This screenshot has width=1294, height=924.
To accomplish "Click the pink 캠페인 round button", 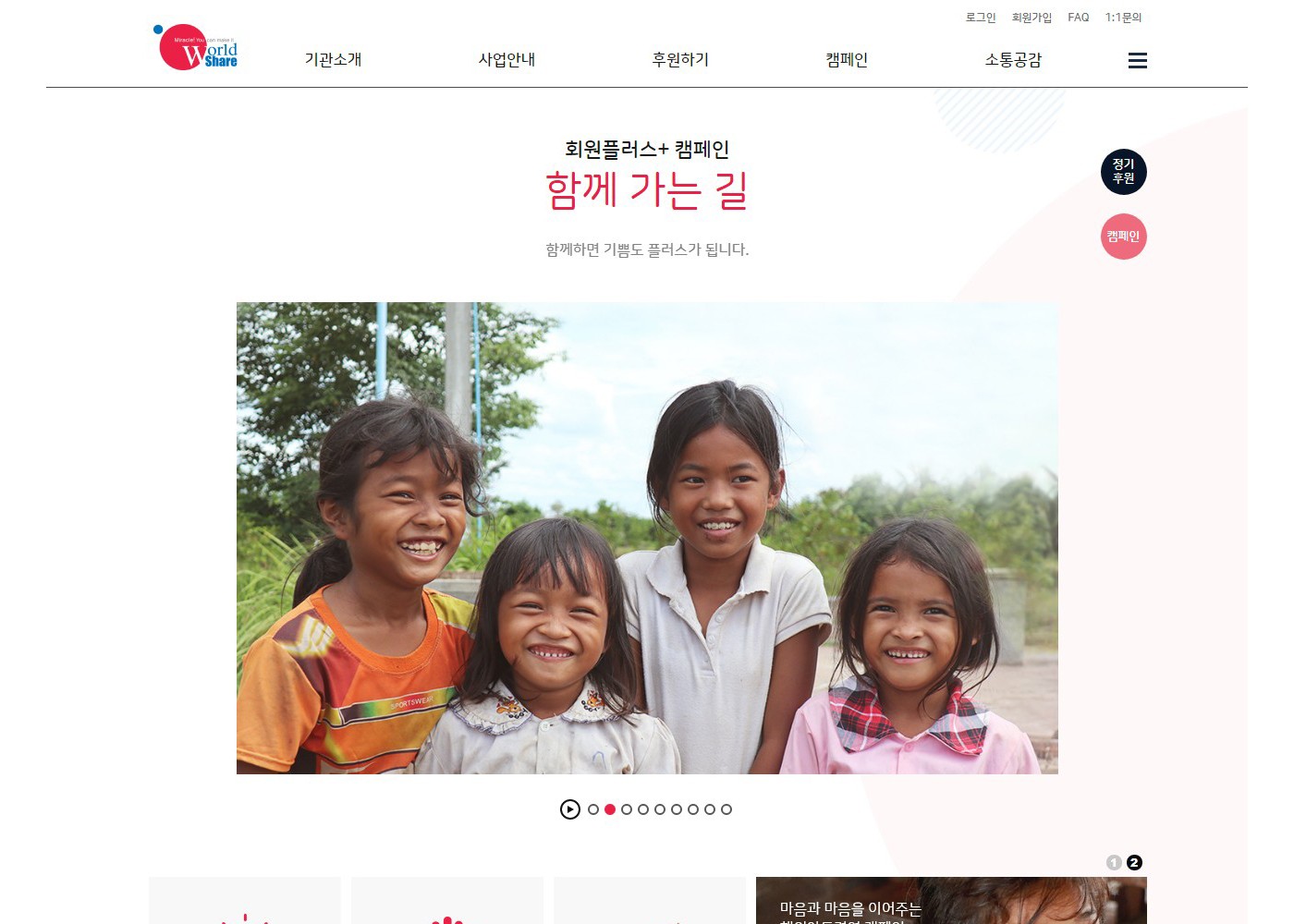I will [x=1123, y=237].
